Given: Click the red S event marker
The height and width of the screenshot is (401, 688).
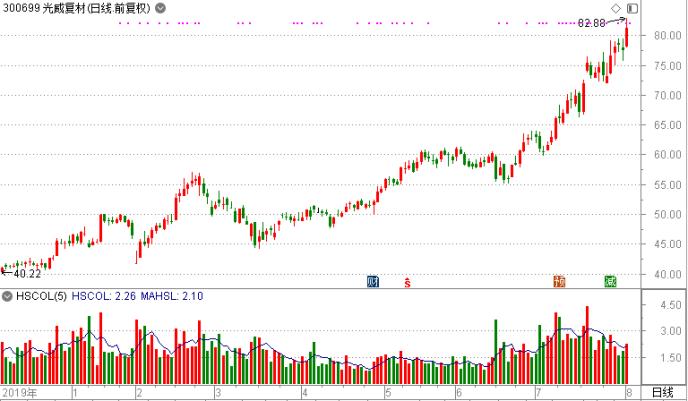Looking at the screenshot, I should point(407,282).
